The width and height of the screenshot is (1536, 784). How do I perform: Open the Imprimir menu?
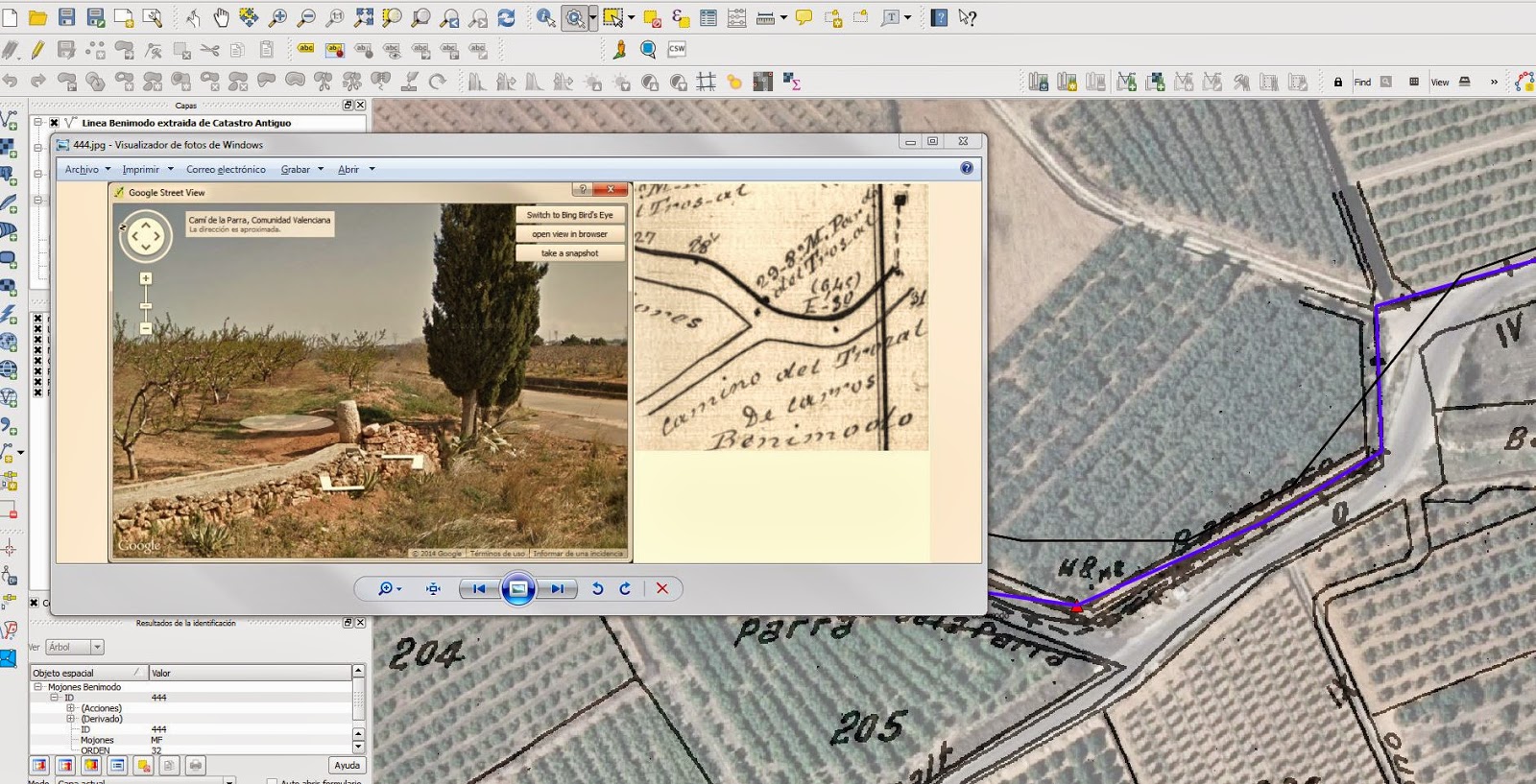coord(147,169)
